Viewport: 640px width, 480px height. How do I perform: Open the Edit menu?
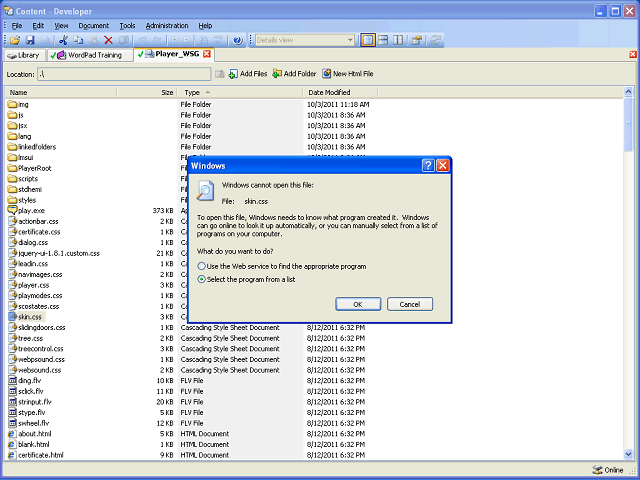[x=38, y=26]
